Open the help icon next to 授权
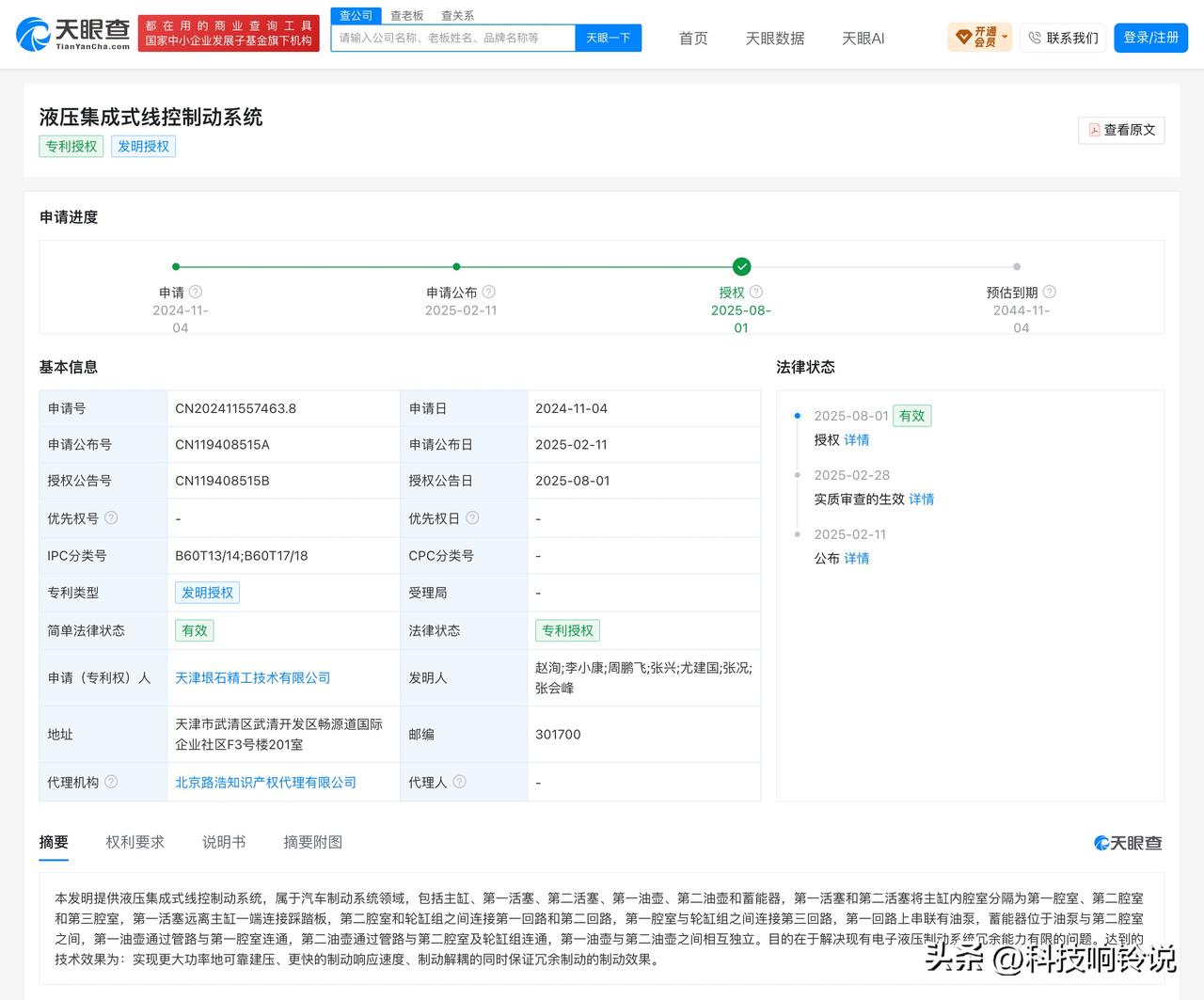This screenshot has width=1204, height=1000. tap(756, 293)
